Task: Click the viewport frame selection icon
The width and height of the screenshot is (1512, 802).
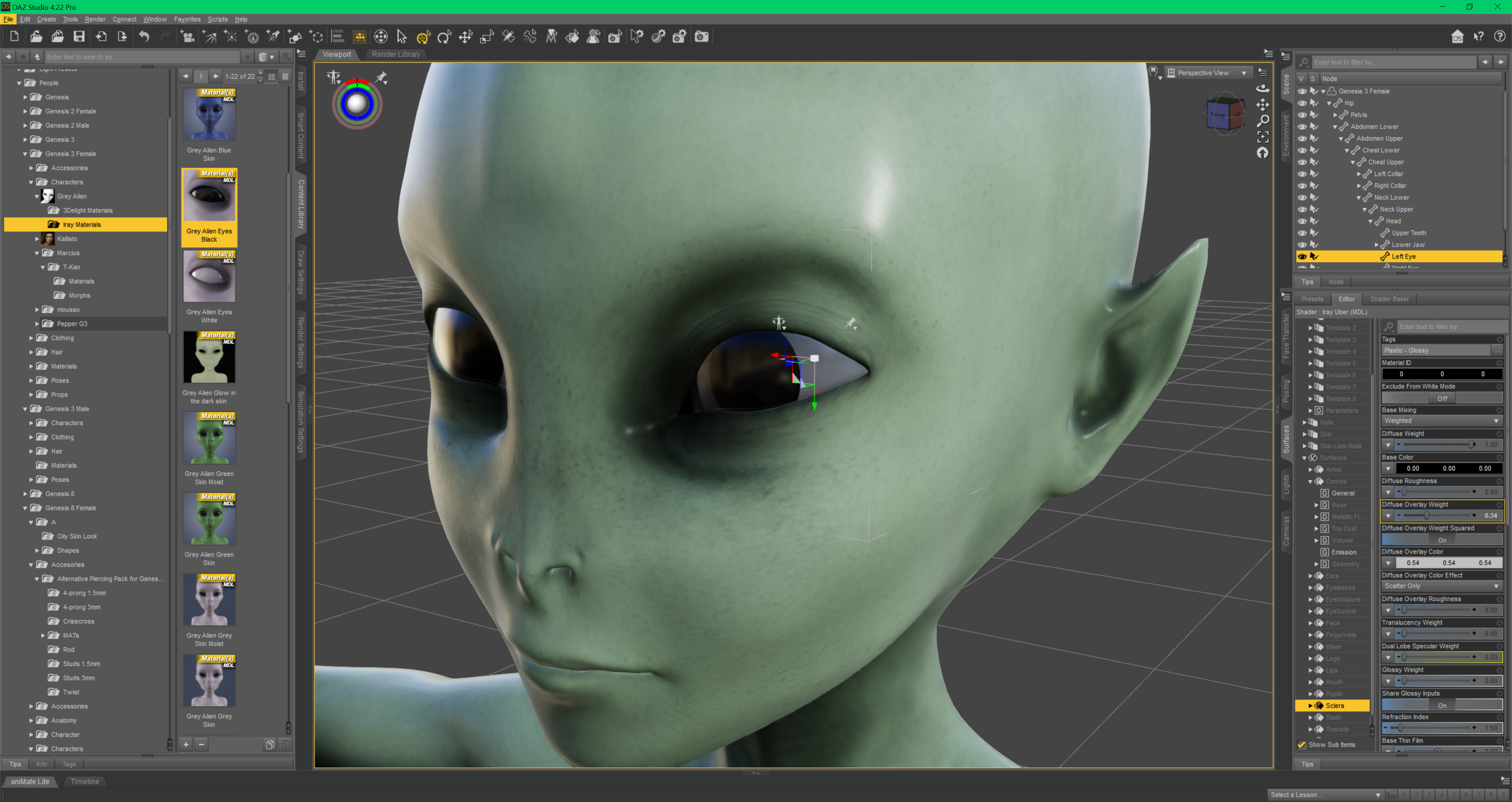Action: coord(1262,137)
